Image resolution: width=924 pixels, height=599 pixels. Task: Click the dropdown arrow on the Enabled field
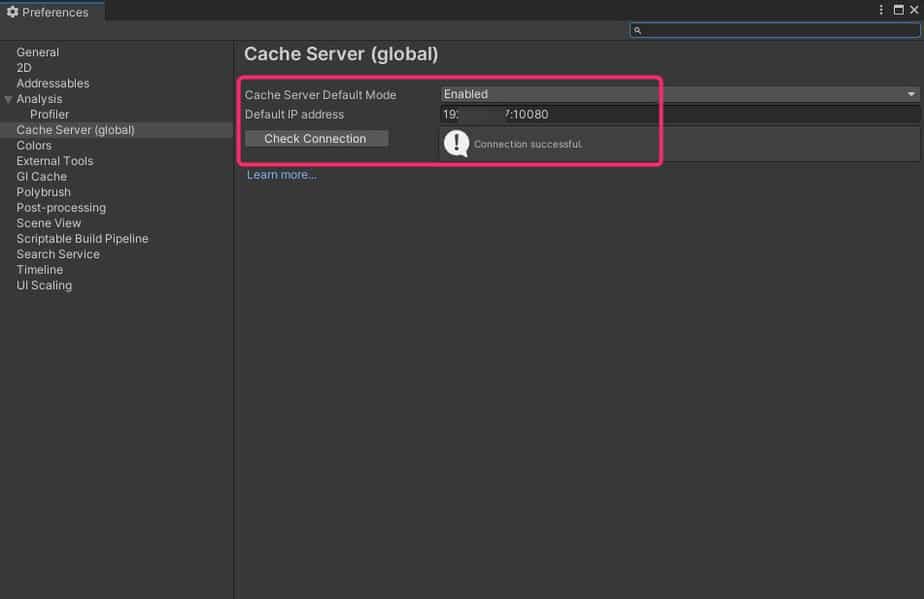[910, 93]
